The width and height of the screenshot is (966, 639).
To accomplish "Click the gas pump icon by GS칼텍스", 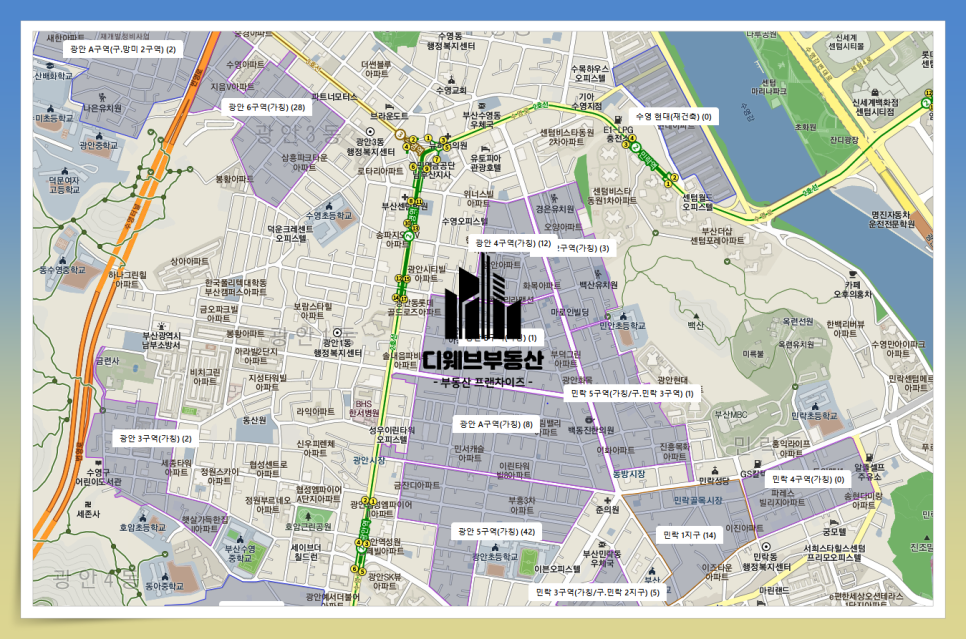I will 758,464.
